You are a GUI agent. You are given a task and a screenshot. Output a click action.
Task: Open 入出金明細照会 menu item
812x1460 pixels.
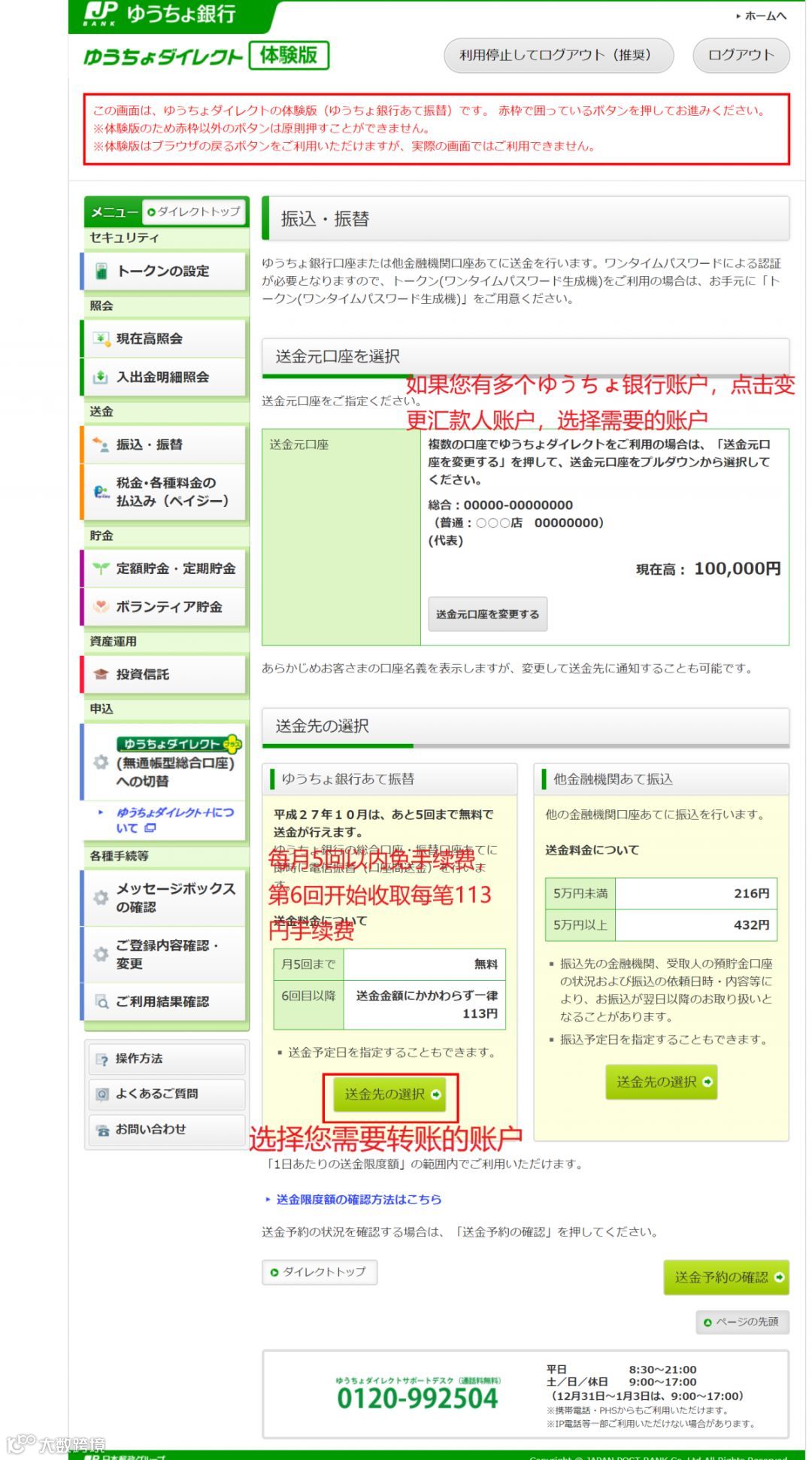(164, 377)
